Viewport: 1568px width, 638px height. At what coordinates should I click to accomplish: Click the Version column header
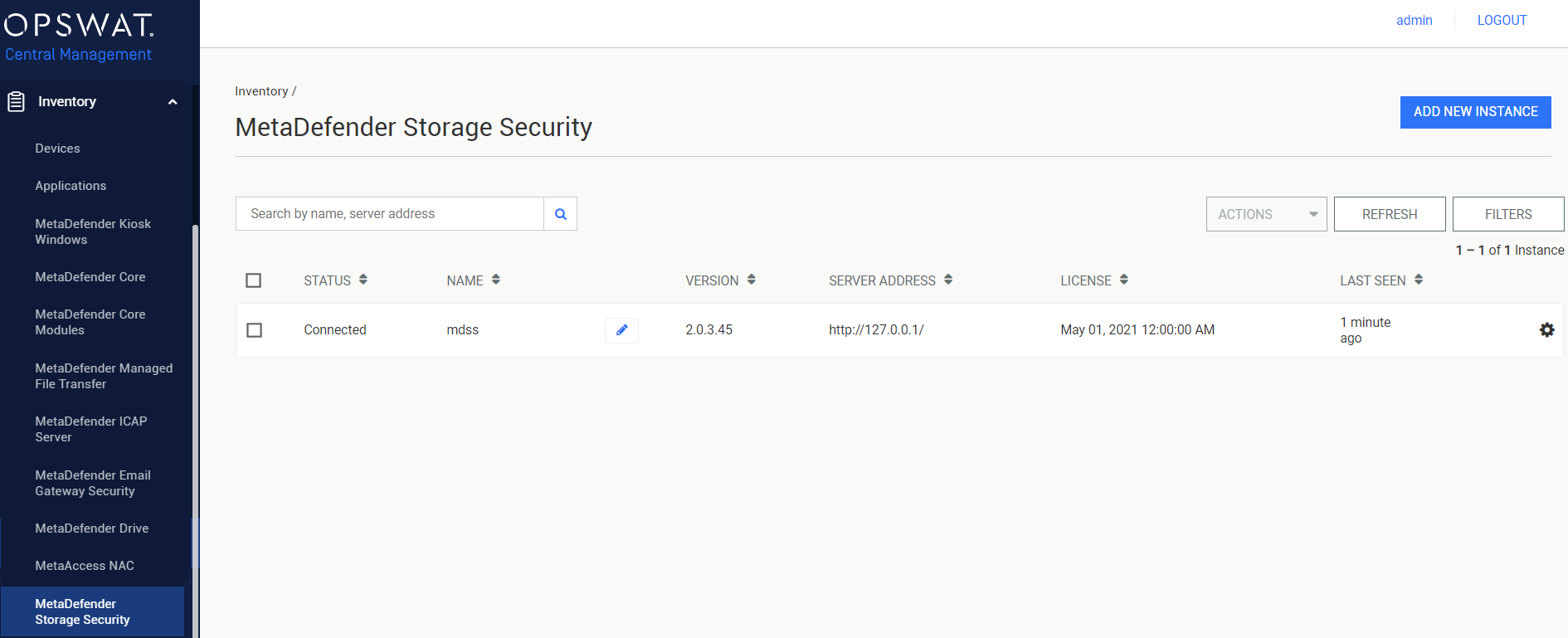coord(712,280)
